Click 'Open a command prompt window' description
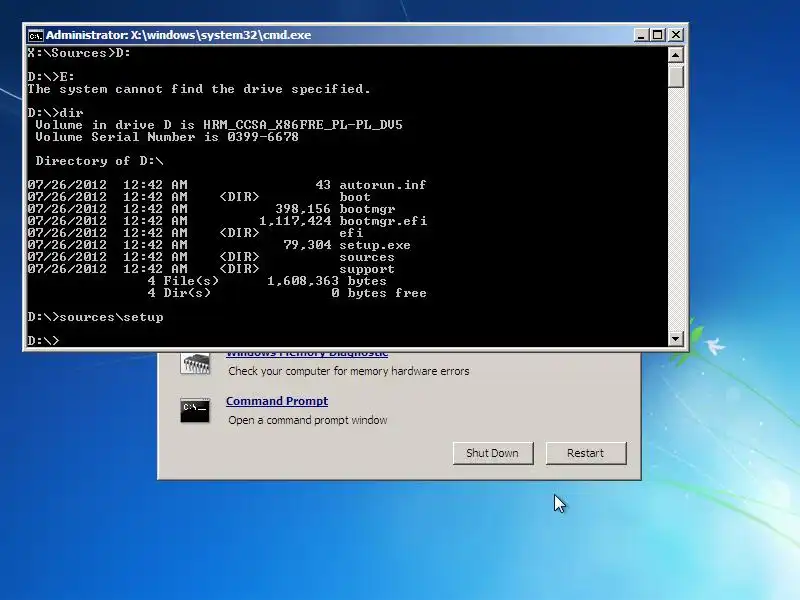Screen dimensions: 800x600 (308, 420)
